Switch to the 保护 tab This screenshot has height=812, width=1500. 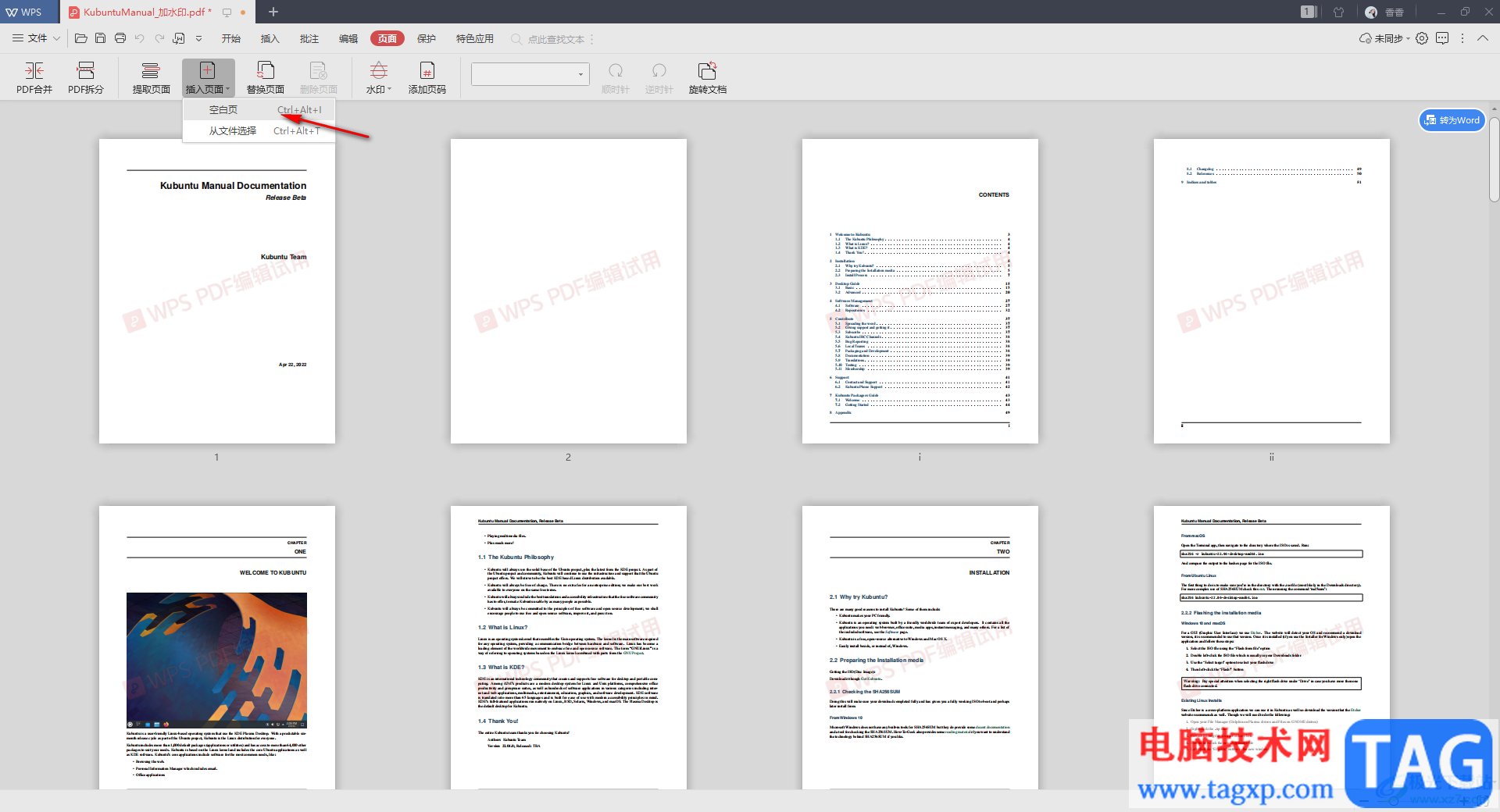pyautogui.click(x=427, y=38)
